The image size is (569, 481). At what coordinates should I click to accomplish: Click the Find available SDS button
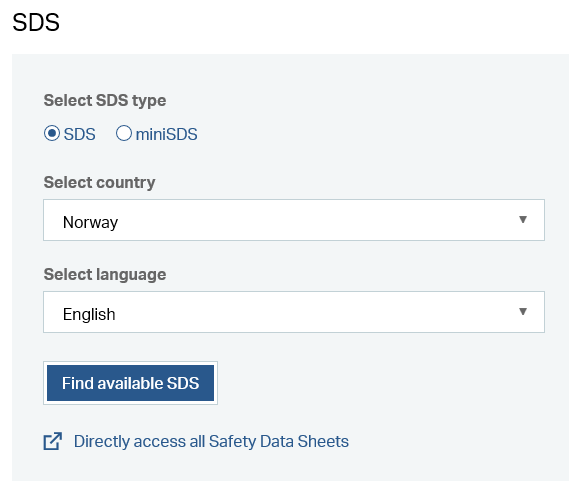click(130, 383)
